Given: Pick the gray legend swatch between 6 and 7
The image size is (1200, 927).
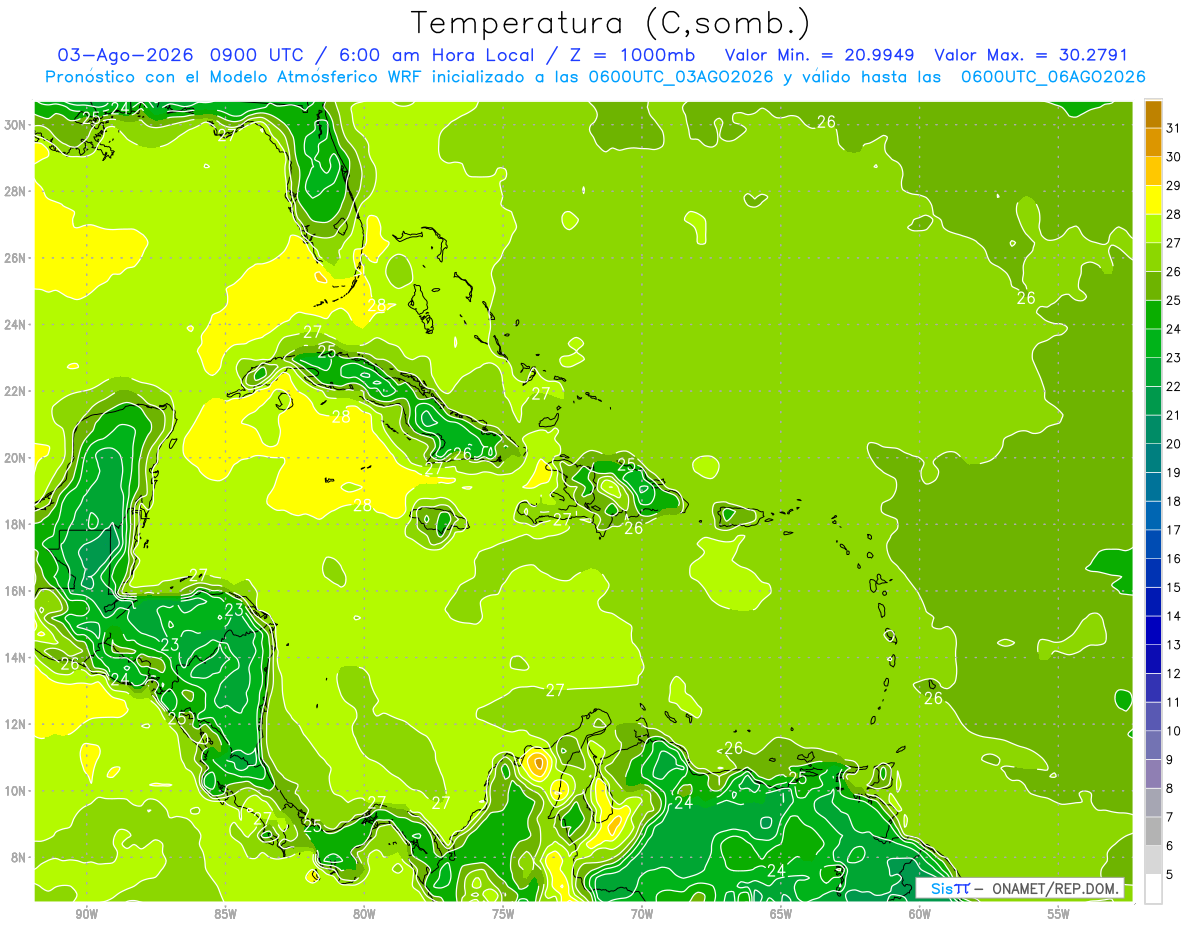Looking at the screenshot, I should tap(1153, 832).
